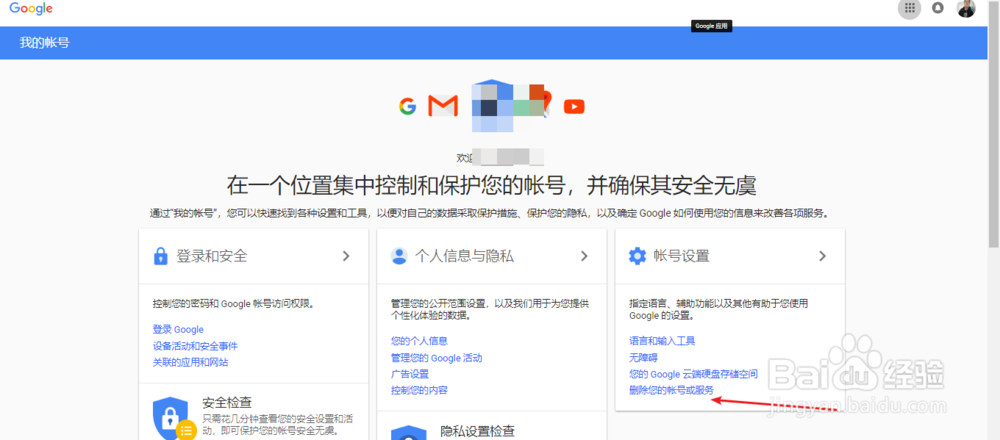The width and height of the screenshot is (1000, 440).
Task: Click the YouTube play icon
Action: tap(574, 106)
